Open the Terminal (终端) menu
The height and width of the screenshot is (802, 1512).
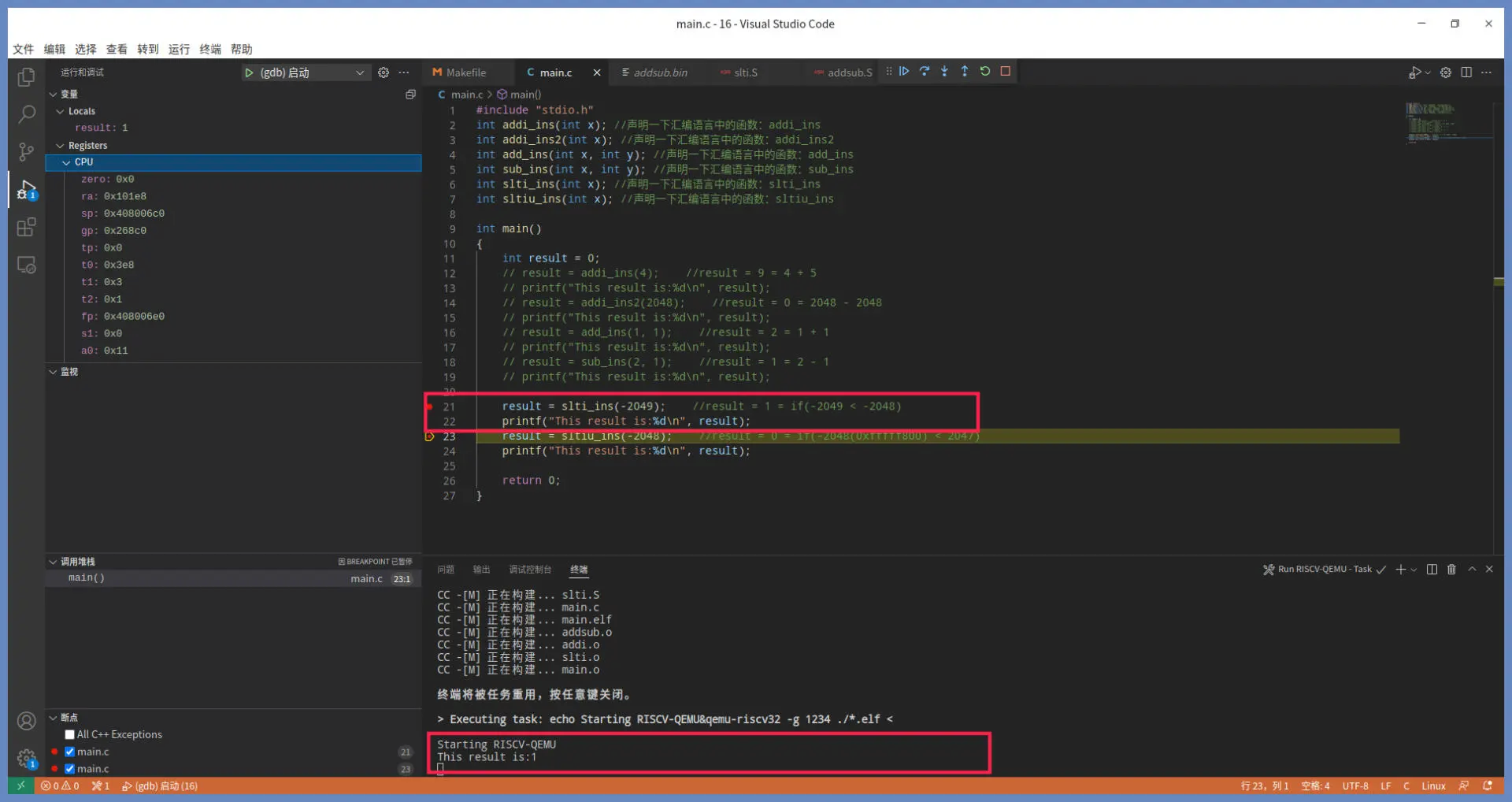(210, 49)
